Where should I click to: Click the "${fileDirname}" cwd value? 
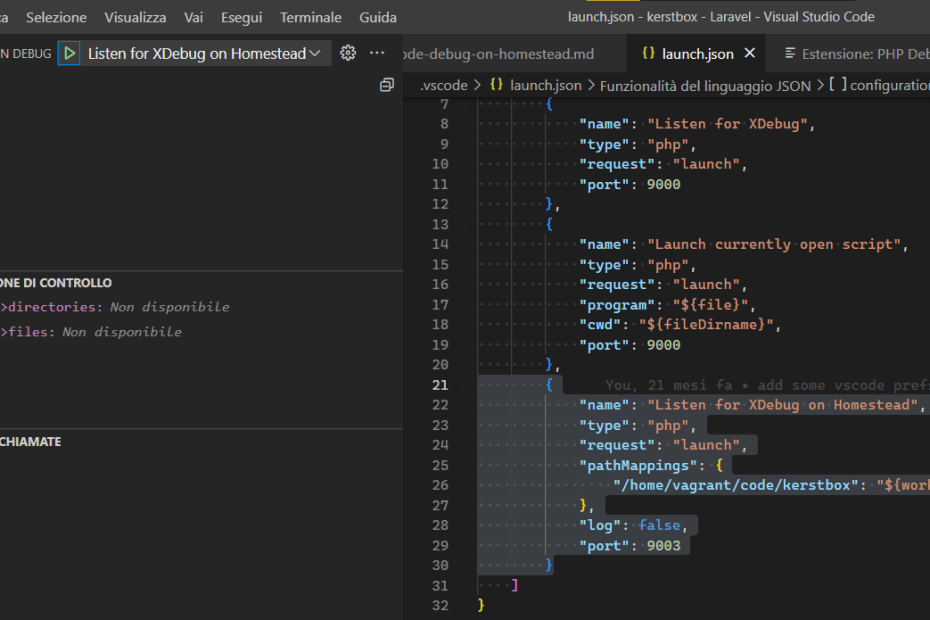[x=706, y=325]
